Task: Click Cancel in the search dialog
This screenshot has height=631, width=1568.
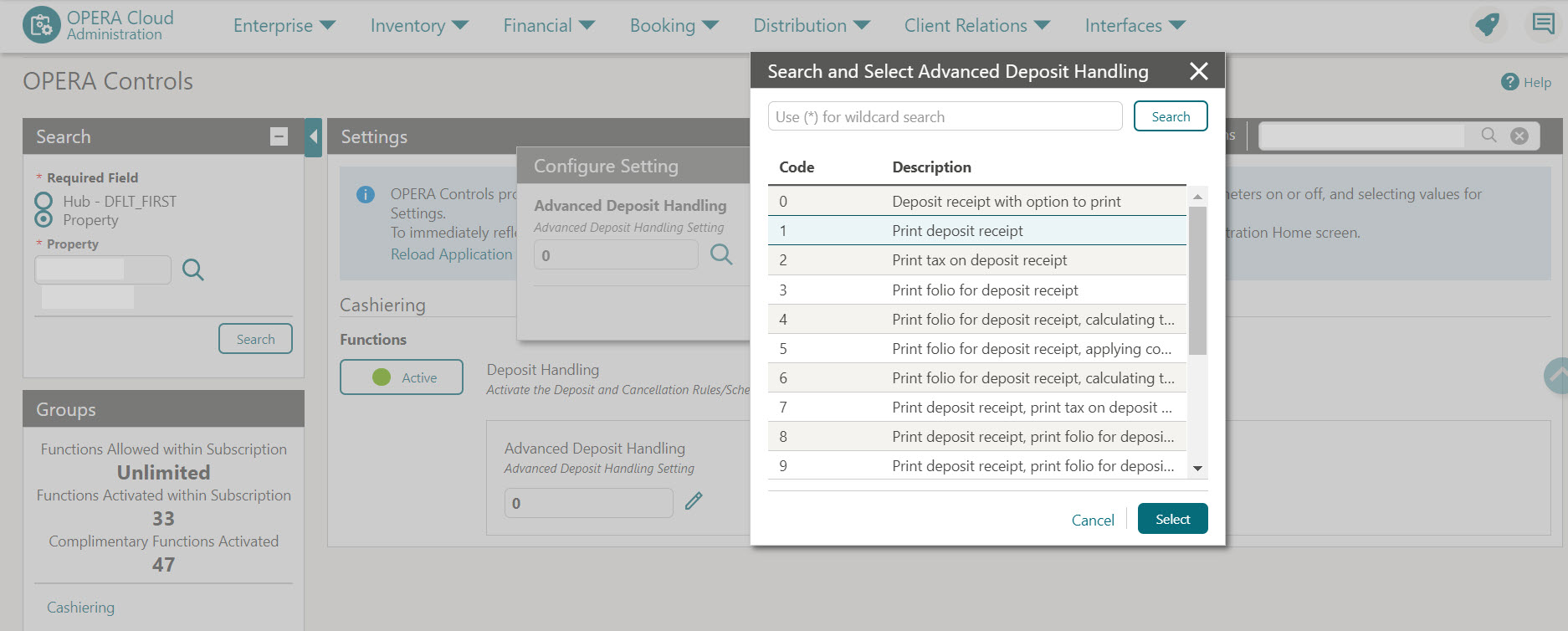Action: 1093,520
